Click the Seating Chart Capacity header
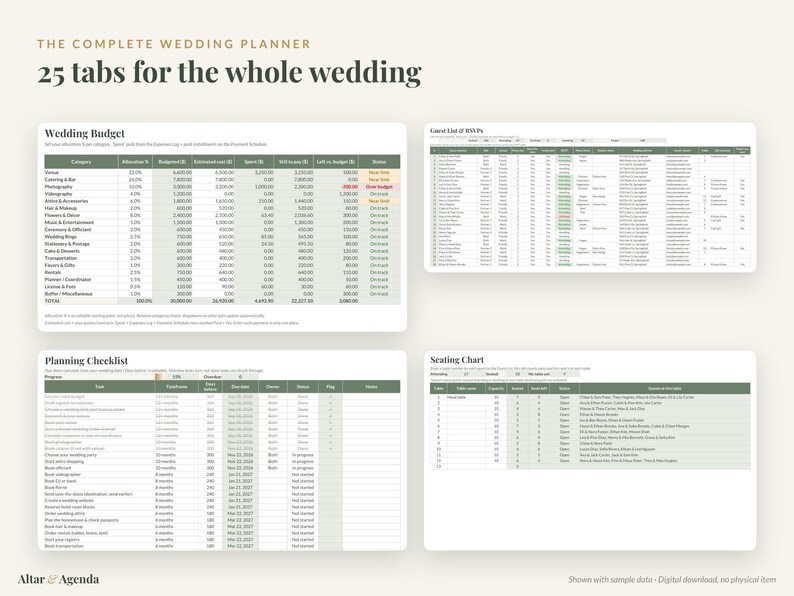Viewport: 794px width, 596px height. (496, 388)
